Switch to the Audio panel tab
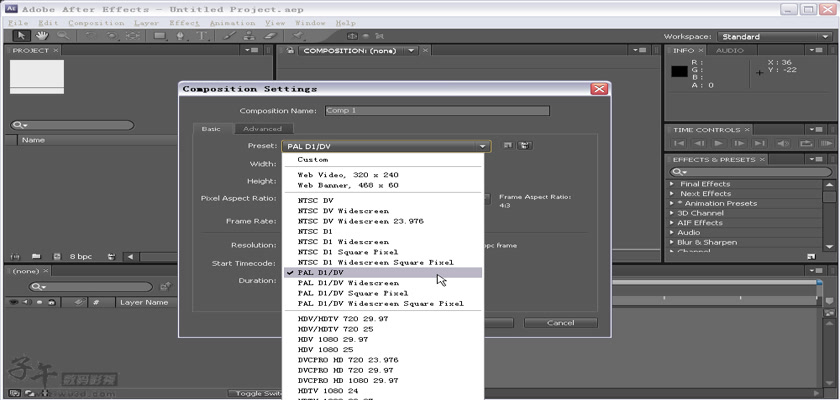Viewport: 840px width, 400px height. click(x=730, y=50)
